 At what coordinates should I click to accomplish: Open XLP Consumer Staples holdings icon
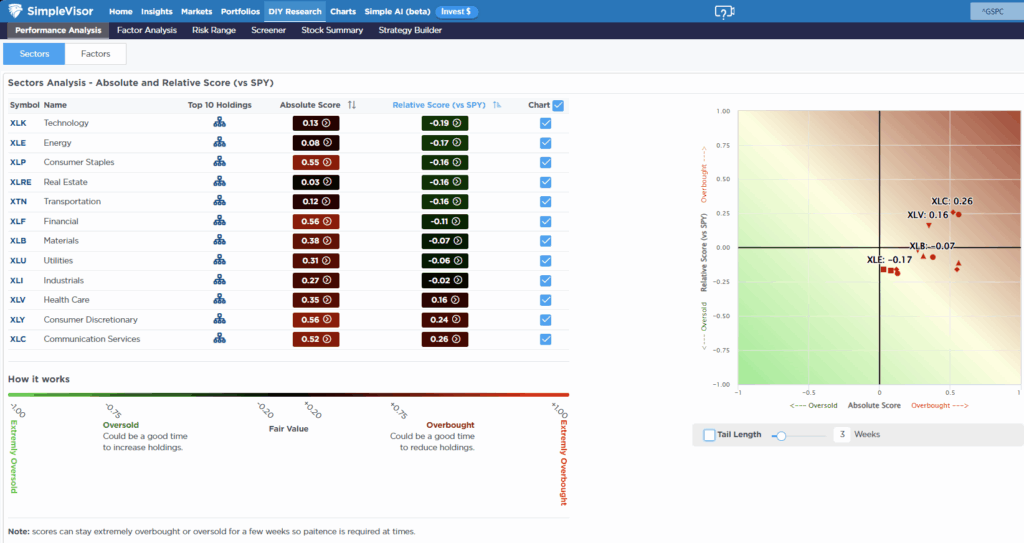click(219, 161)
